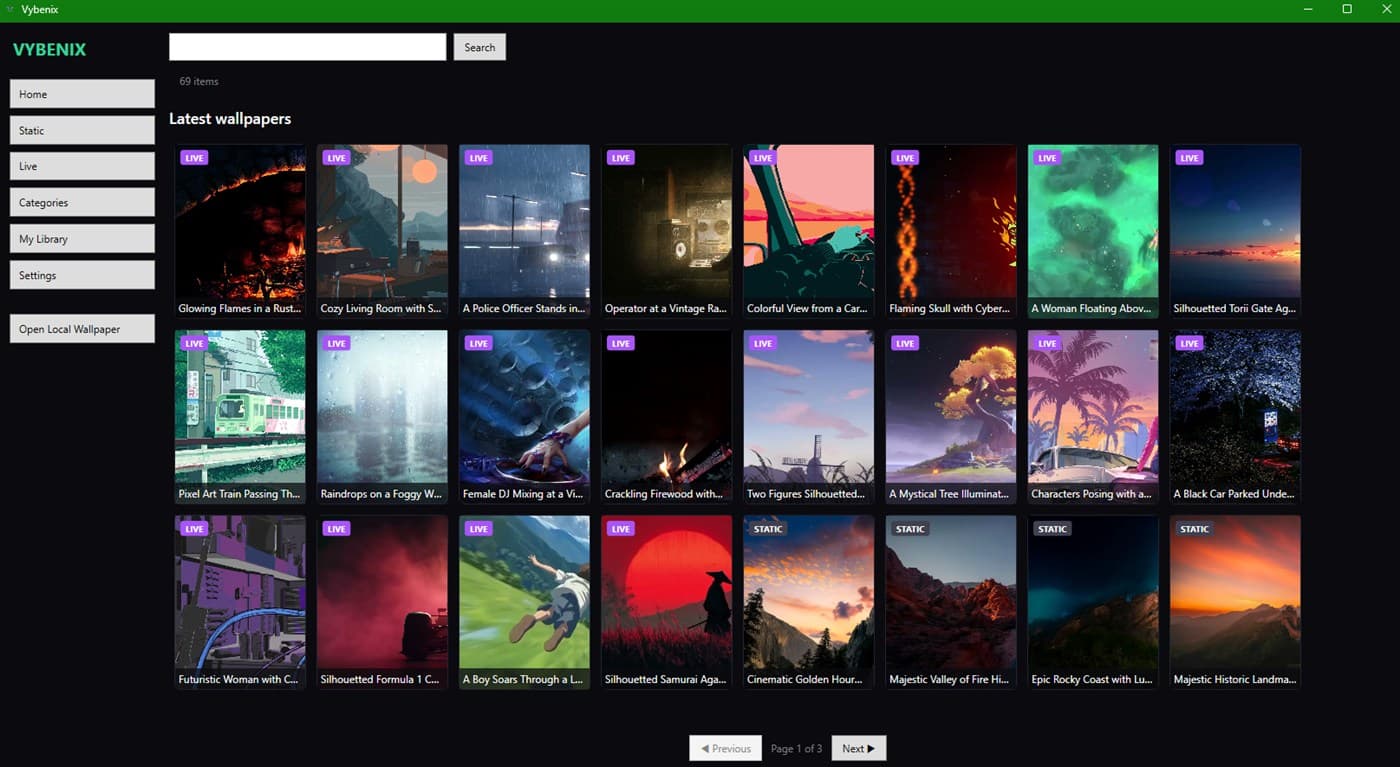Open Majestic Historic Landmark wallpaper
This screenshot has width=1400, height=767.
point(1235,602)
